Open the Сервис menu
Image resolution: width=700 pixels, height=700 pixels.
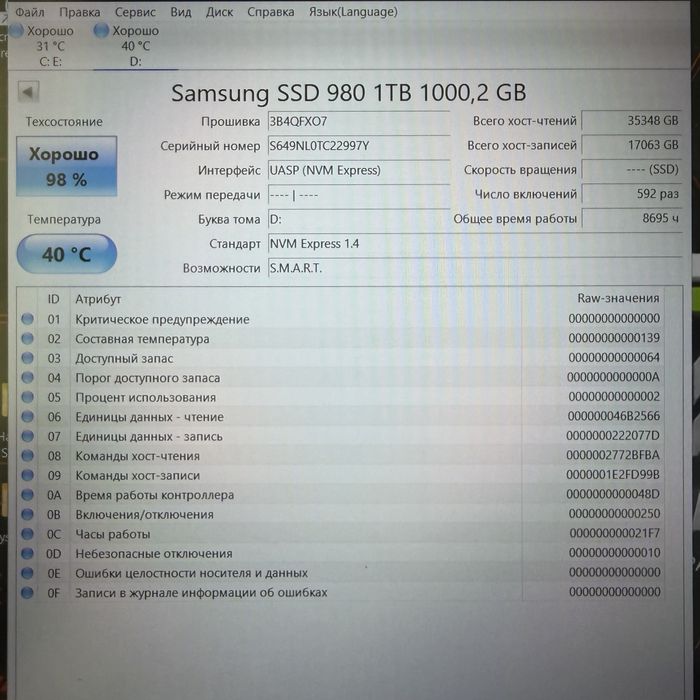(x=135, y=12)
